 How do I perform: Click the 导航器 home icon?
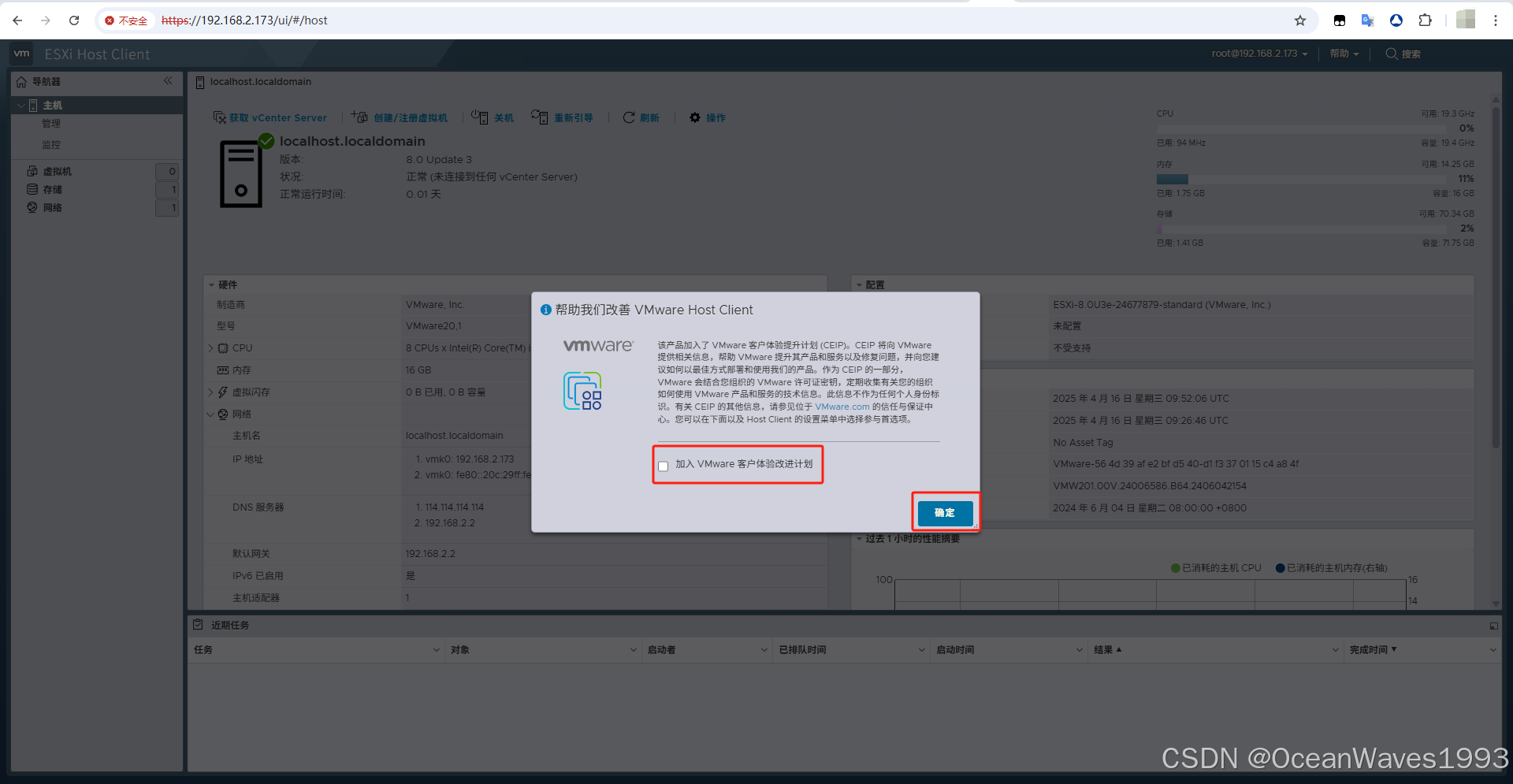point(21,82)
